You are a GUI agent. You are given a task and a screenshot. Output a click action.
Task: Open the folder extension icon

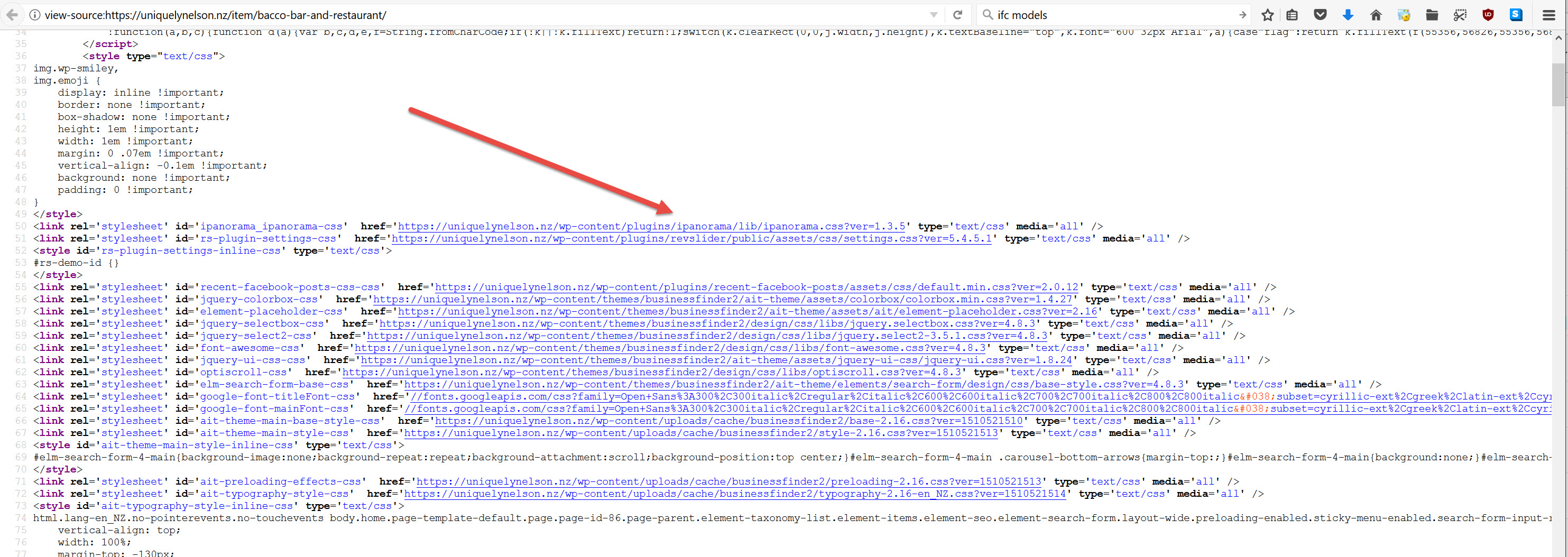point(1432,15)
